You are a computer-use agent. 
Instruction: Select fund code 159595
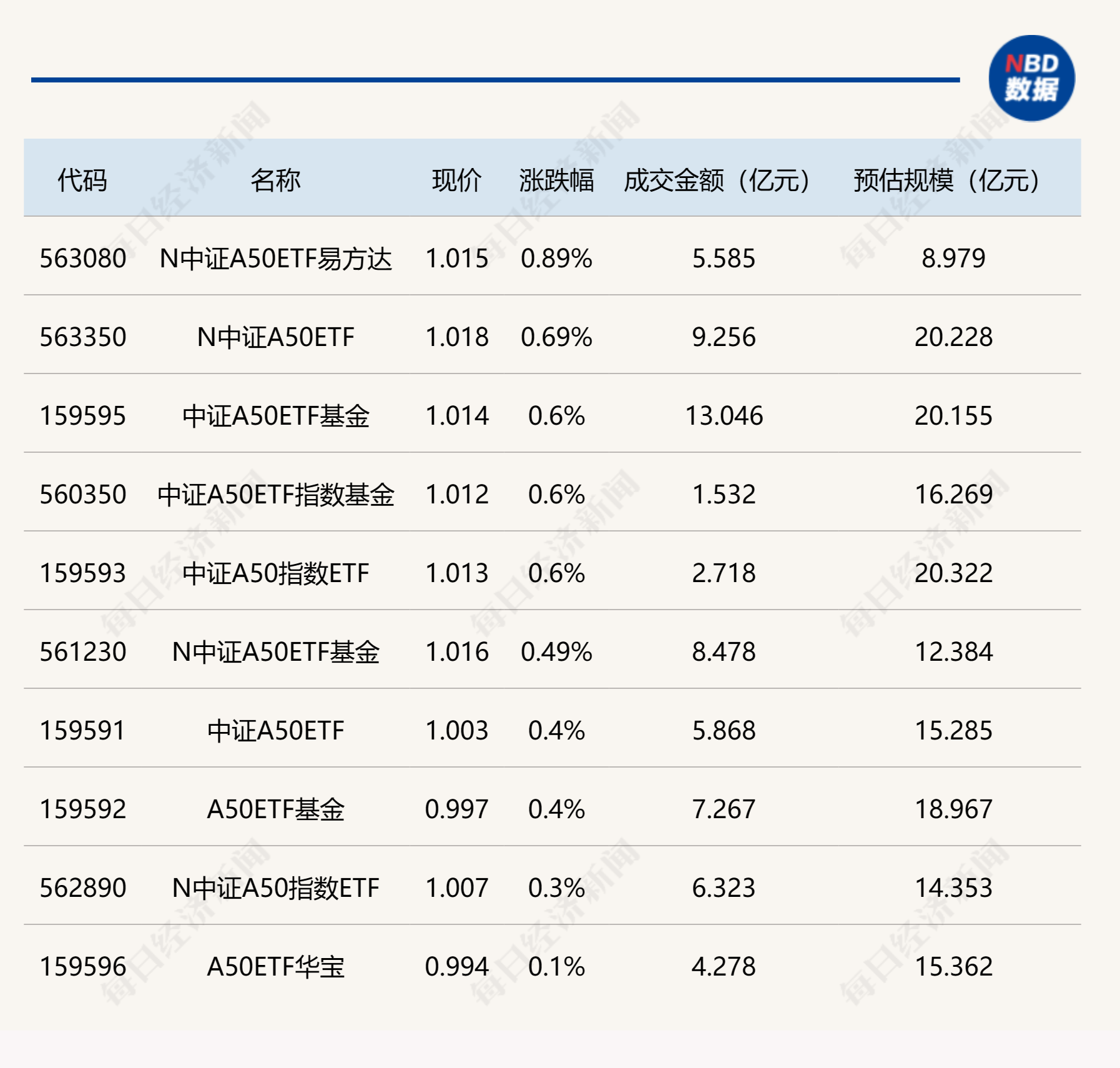(82, 416)
